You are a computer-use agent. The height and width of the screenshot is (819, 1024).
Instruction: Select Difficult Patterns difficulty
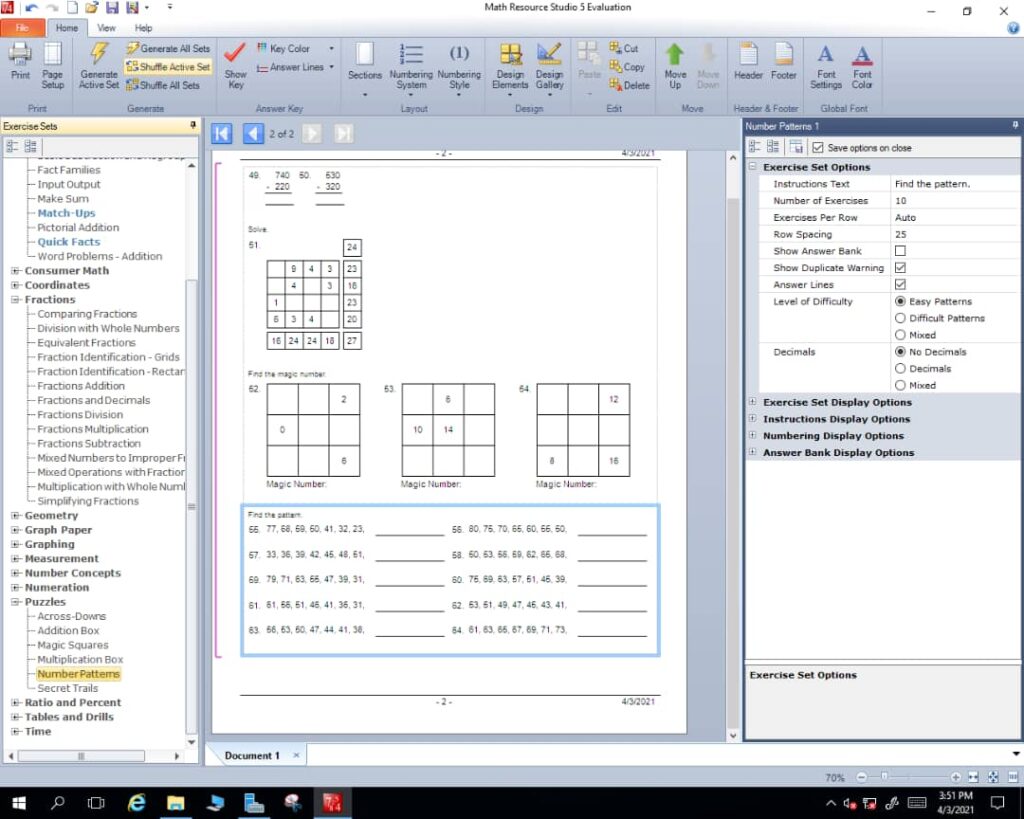[x=900, y=318]
